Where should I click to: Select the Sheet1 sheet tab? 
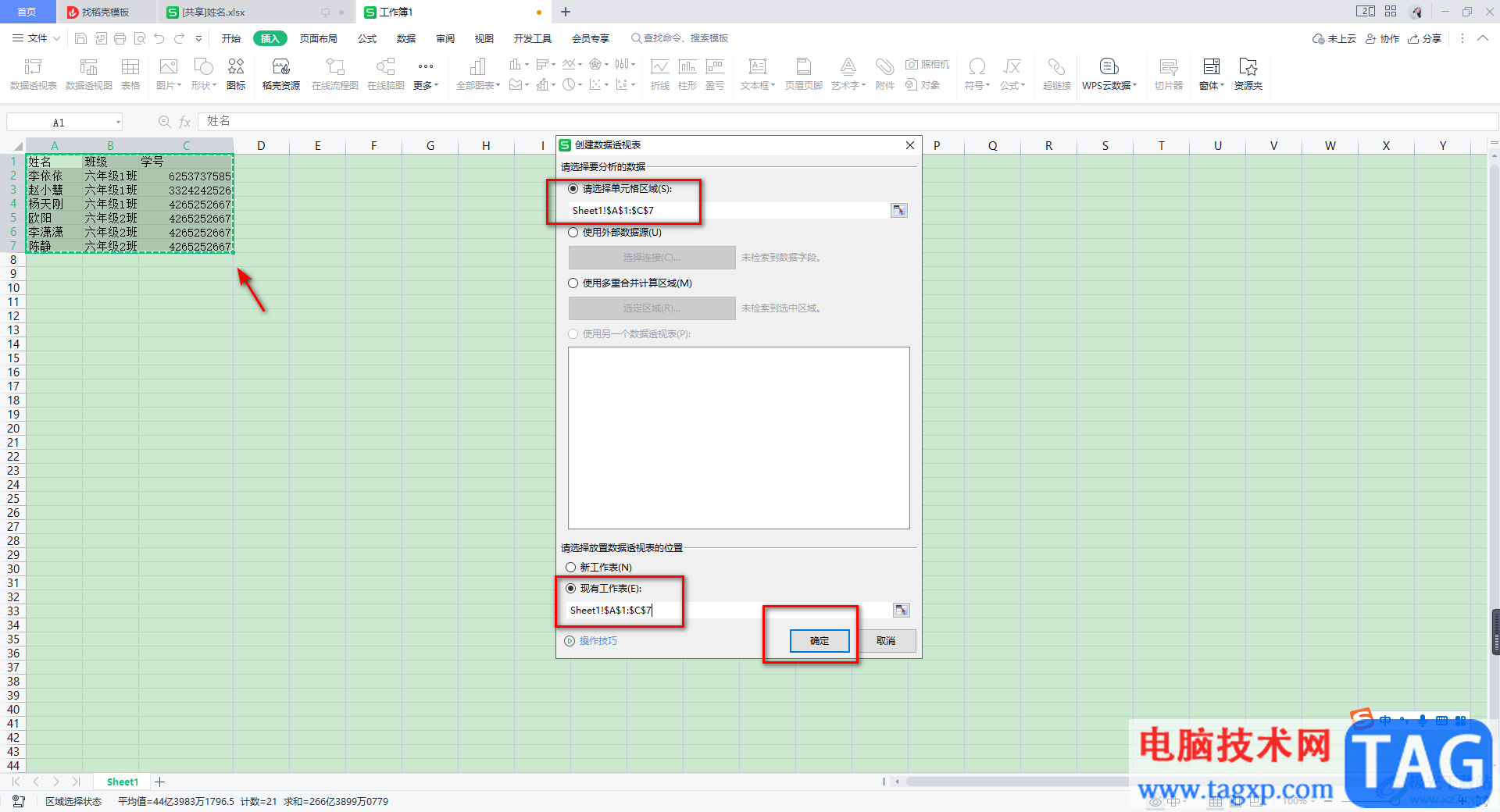(123, 782)
